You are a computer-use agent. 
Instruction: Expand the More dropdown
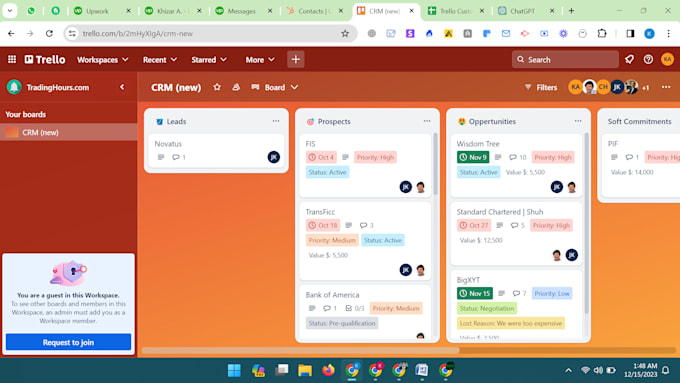click(x=260, y=60)
